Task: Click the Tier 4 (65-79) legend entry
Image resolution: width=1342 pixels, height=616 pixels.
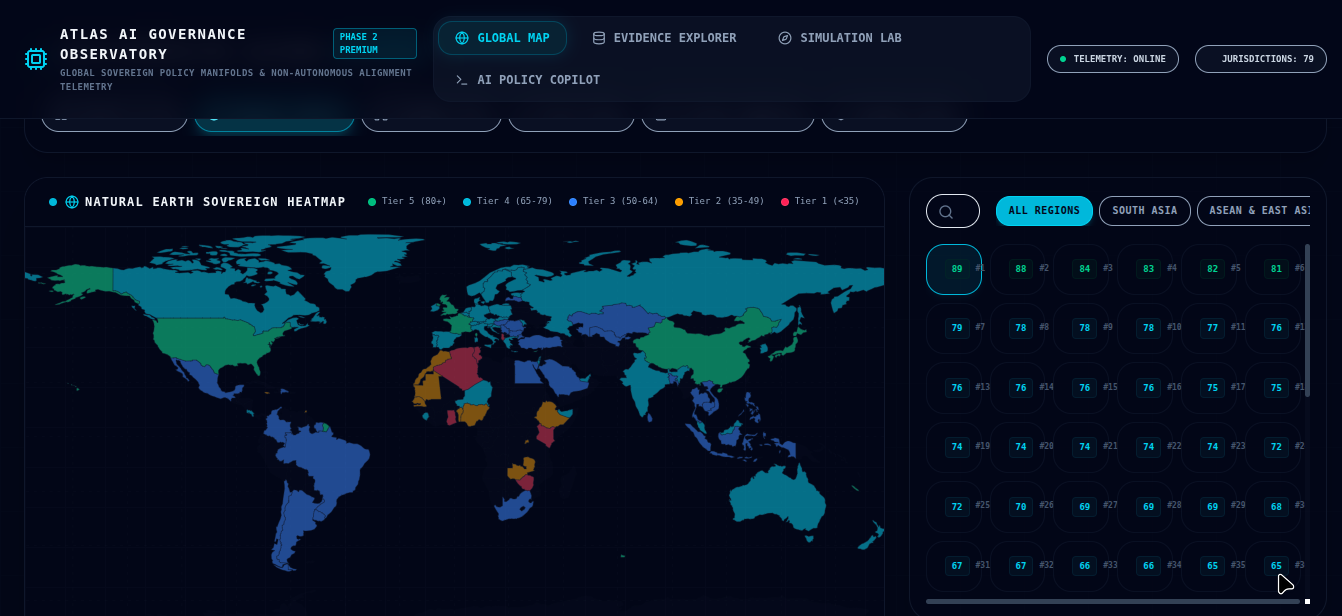Action: 508,202
